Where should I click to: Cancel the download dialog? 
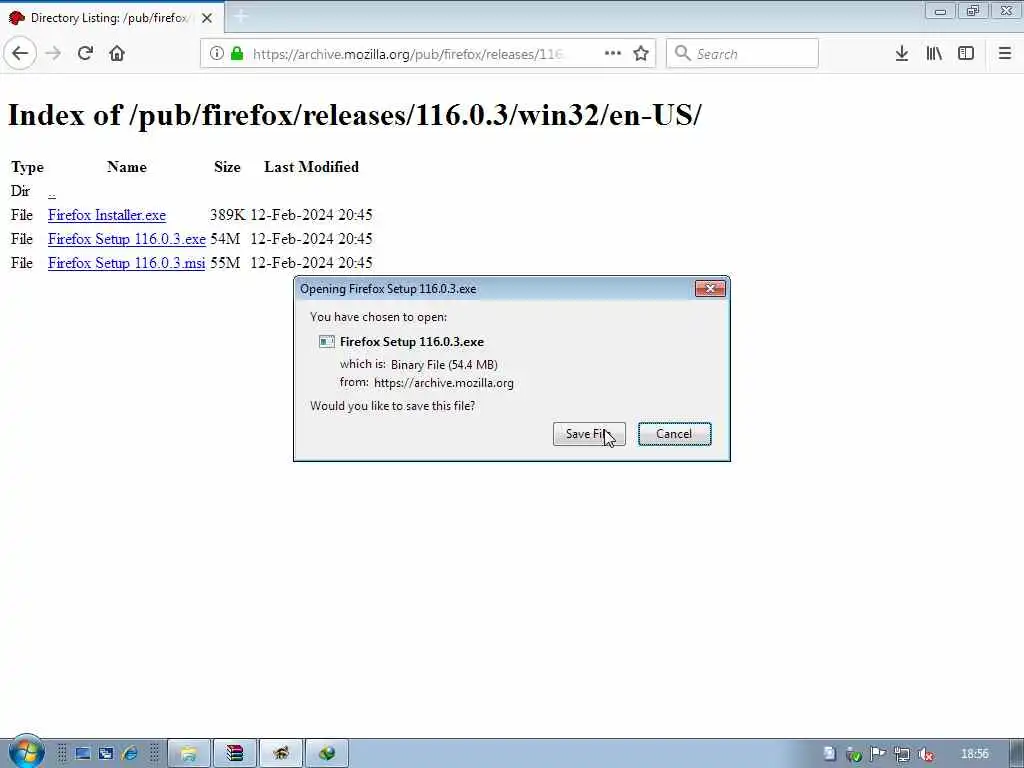click(x=675, y=434)
